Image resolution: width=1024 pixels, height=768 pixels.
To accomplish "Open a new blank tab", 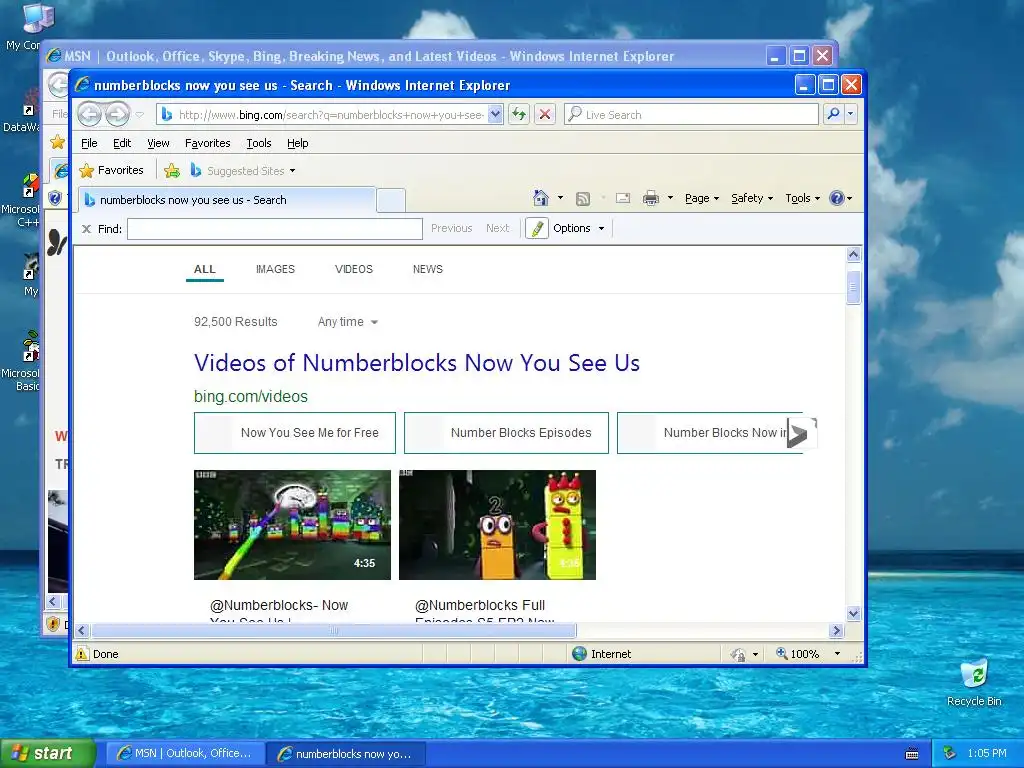I will tap(391, 200).
